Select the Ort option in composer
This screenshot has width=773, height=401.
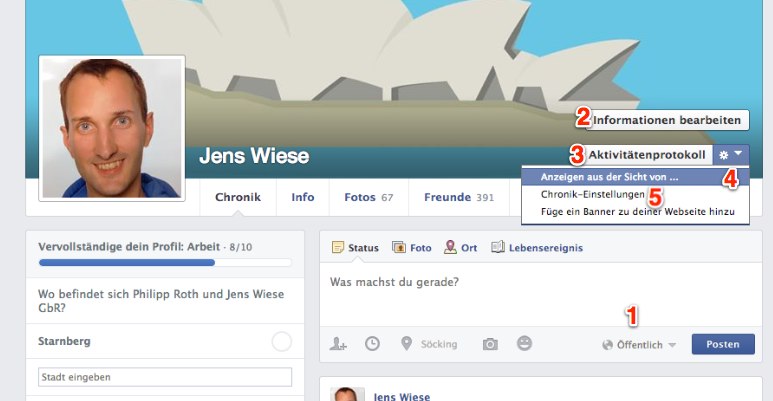coord(460,248)
